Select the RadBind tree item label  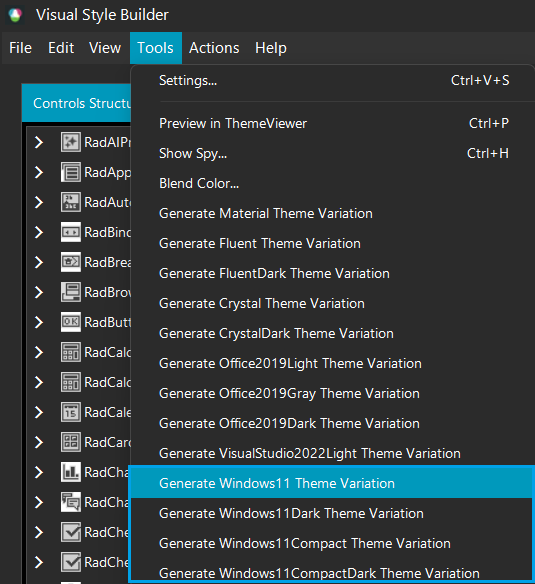[x=108, y=232]
